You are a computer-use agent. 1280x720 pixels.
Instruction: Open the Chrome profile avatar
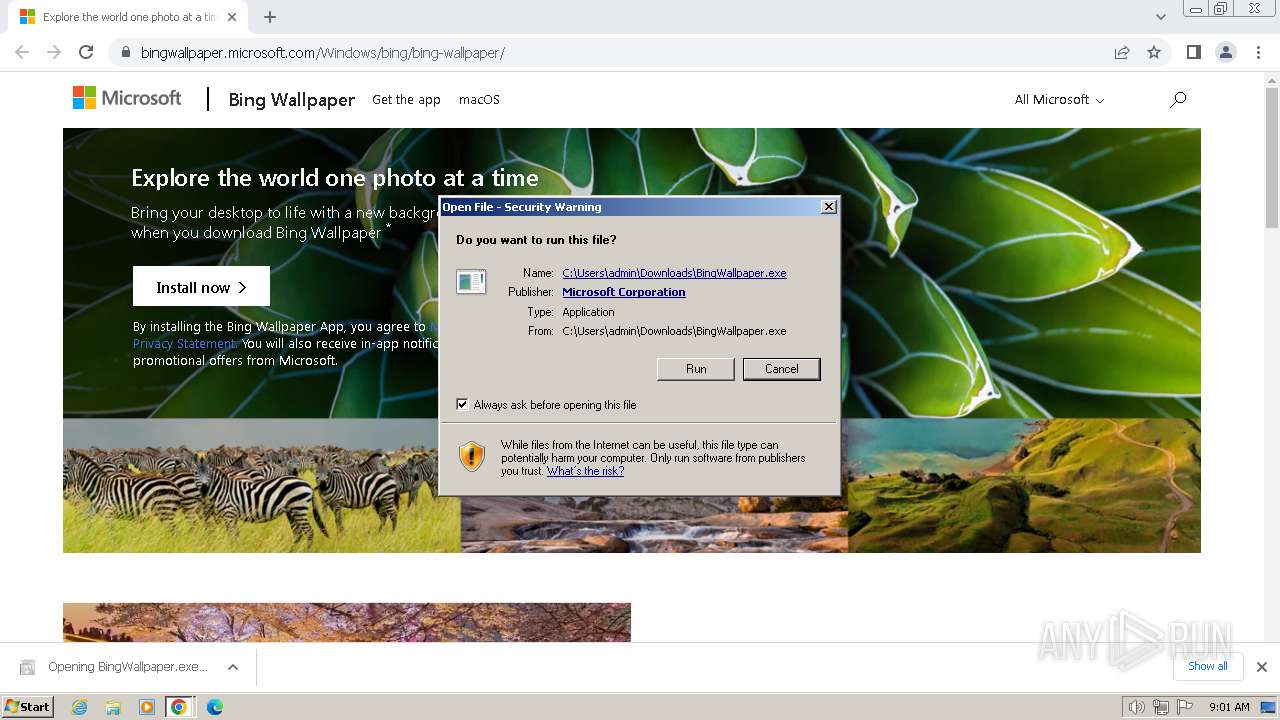(1226, 52)
